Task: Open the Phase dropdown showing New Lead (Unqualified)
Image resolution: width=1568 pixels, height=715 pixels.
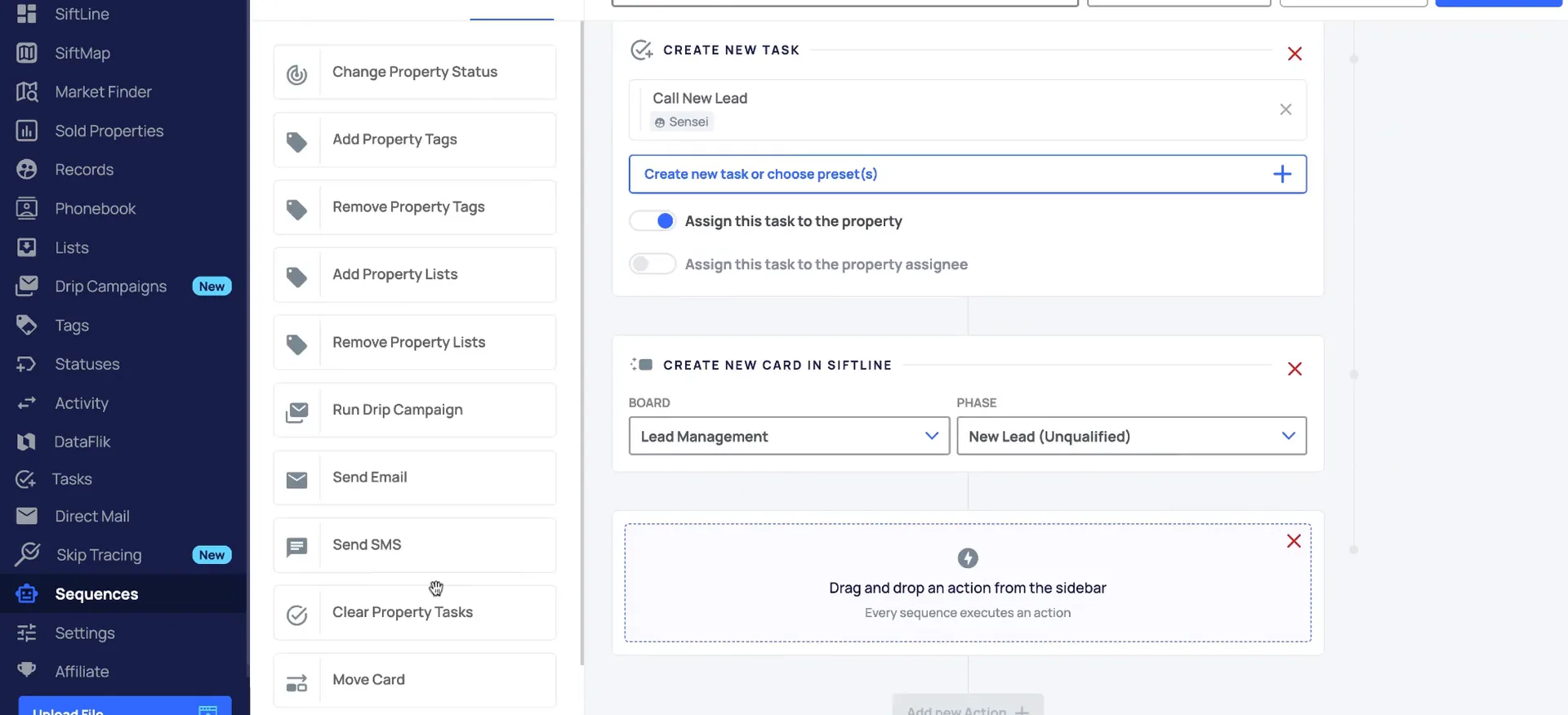Action: pyautogui.click(x=1131, y=436)
